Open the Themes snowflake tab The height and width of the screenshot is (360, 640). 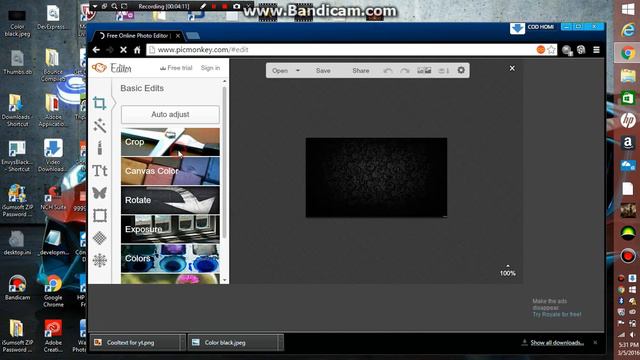click(100, 260)
